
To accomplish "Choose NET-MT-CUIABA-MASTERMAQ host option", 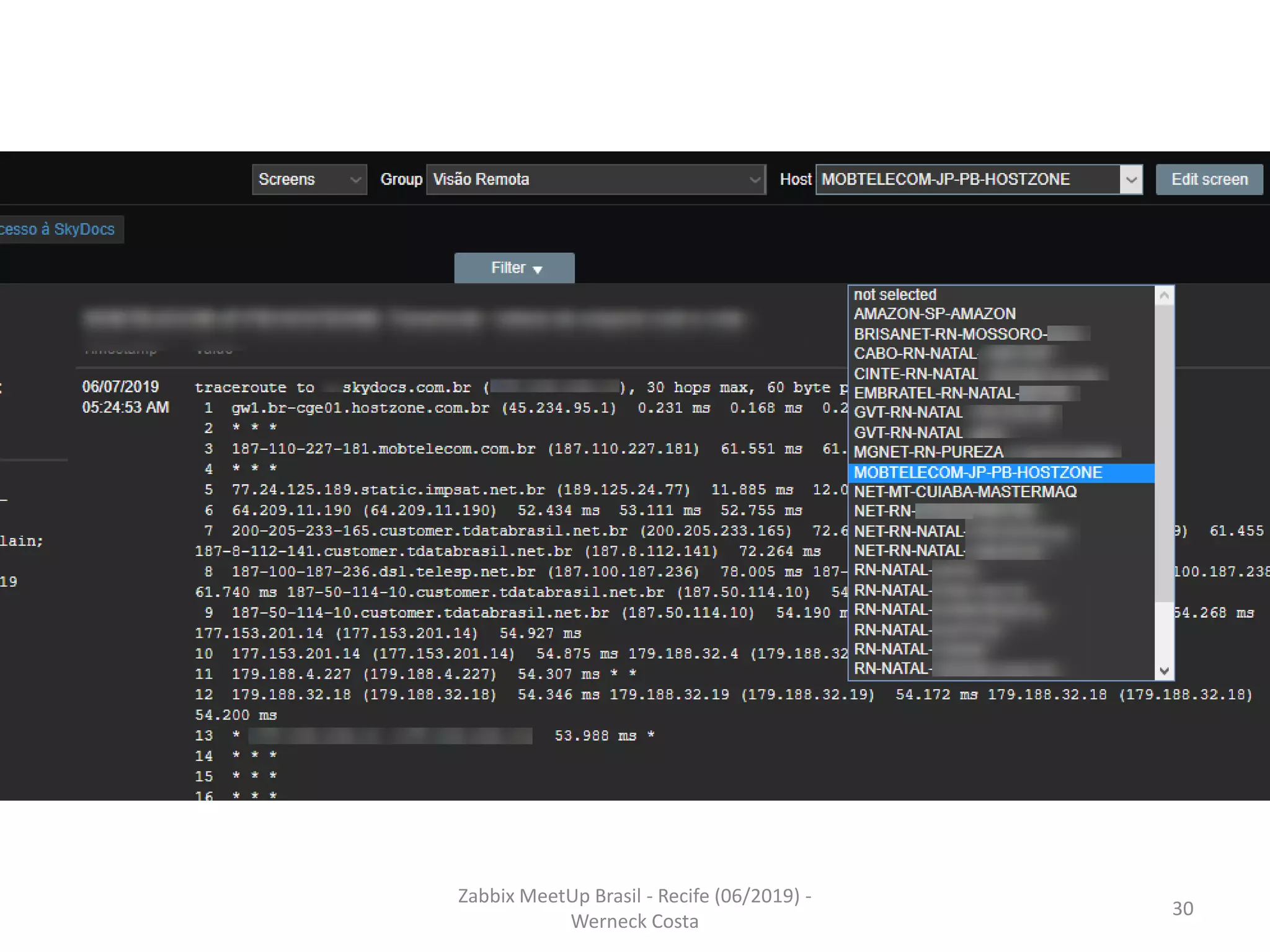I will coord(965,491).
